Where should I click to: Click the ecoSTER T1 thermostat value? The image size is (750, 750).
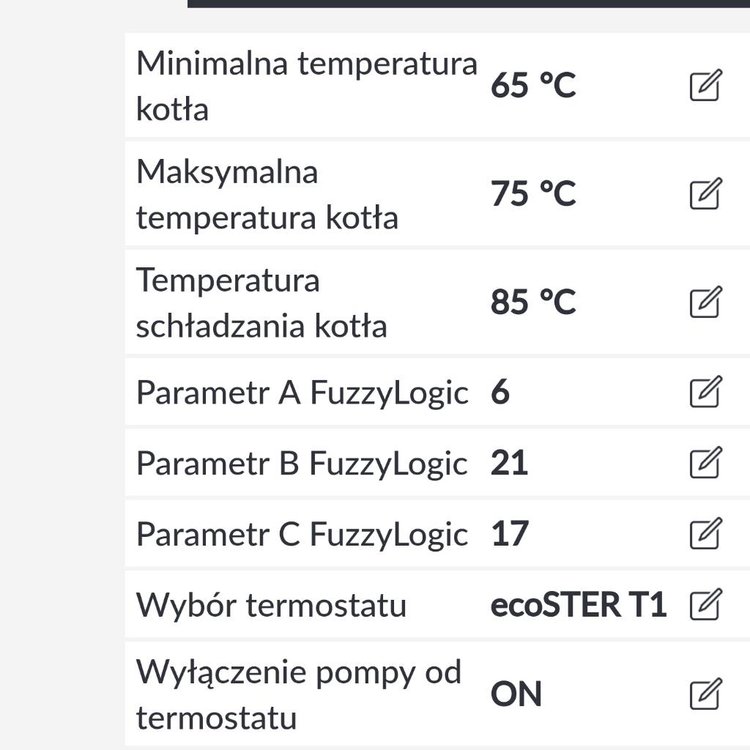click(x=578, y=606)
